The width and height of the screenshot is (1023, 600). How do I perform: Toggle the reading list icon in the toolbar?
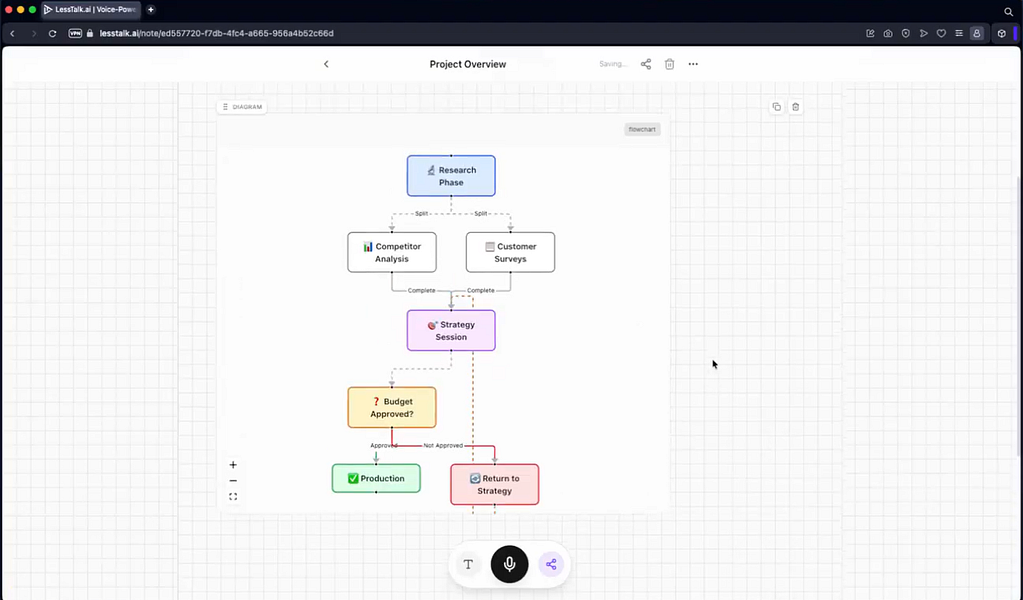tap(957, 33)
